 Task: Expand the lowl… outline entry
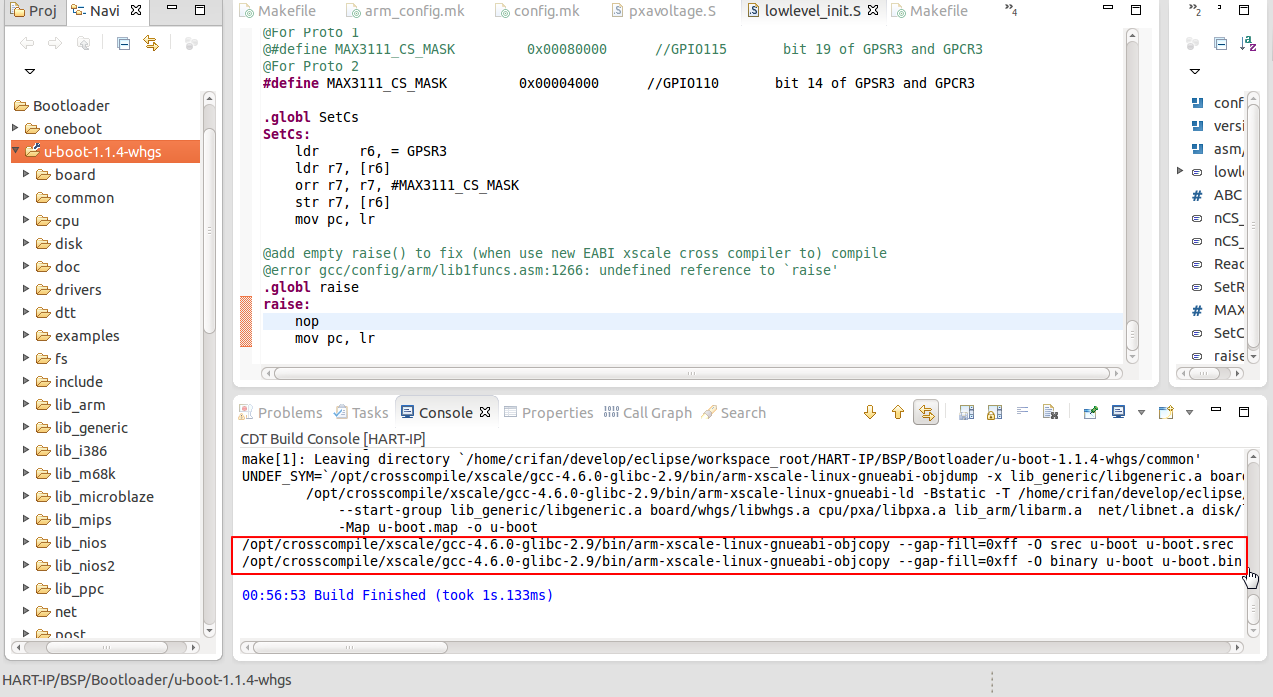(x=1181, y=172)
